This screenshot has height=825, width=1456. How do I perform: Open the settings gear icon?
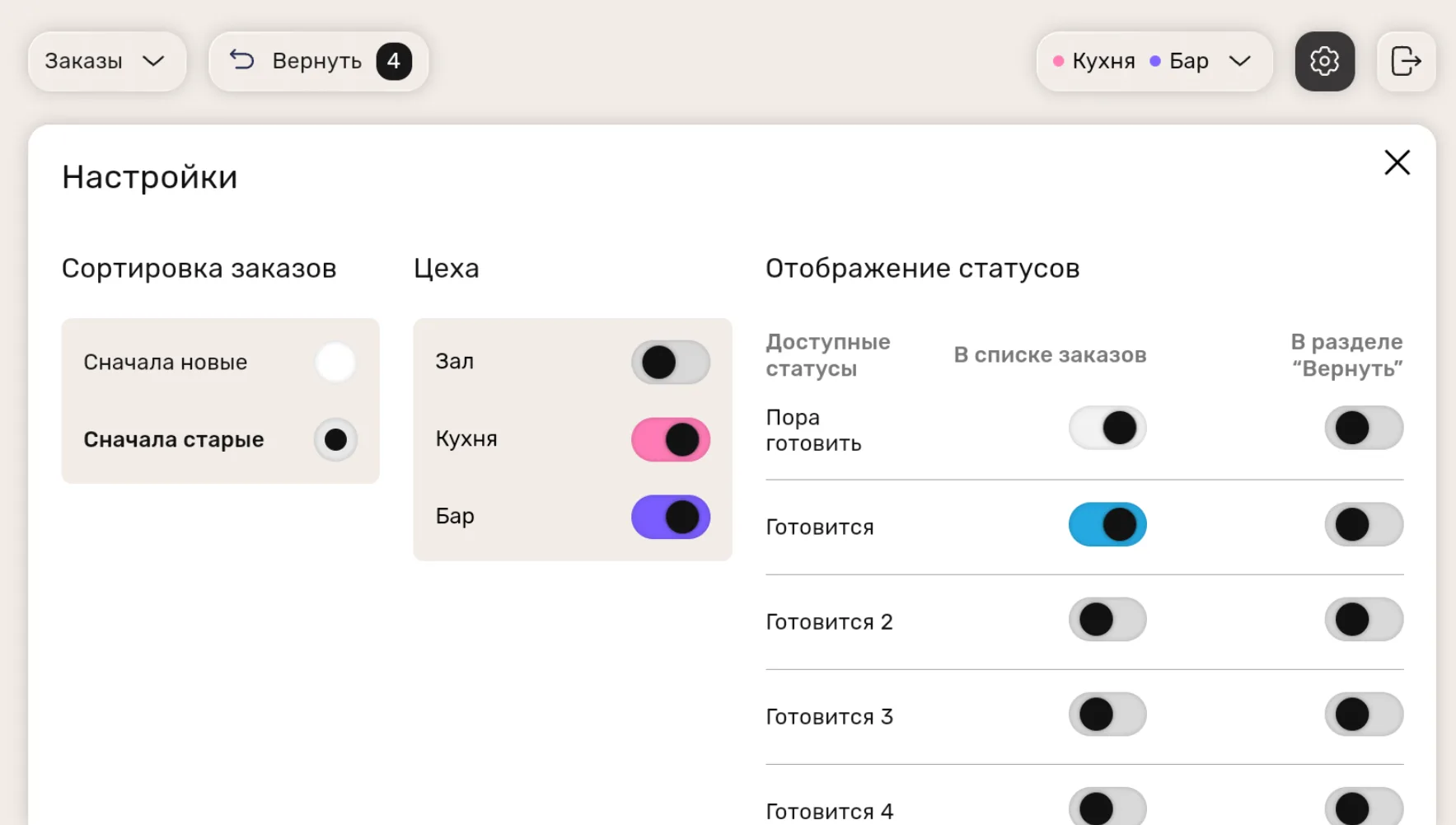tap(1324, 61)
